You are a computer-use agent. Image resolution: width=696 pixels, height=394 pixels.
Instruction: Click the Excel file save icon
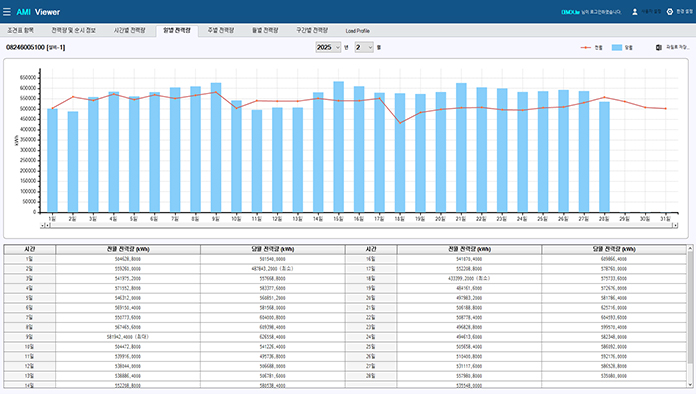click(x=659, y=47)
